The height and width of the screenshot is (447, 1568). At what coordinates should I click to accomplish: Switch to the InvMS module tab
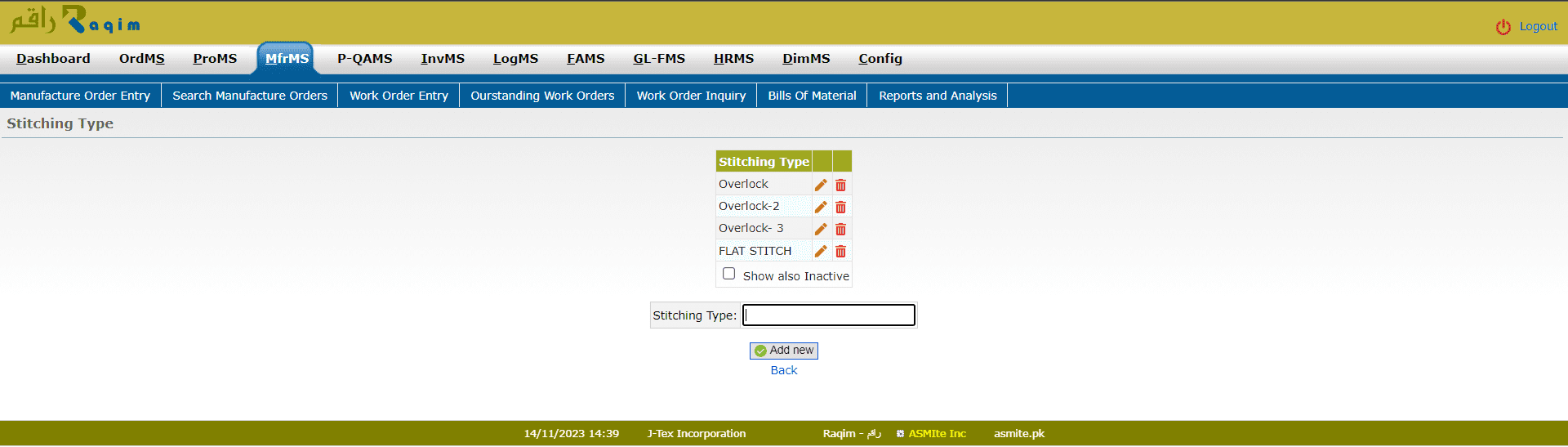[442, 59]
